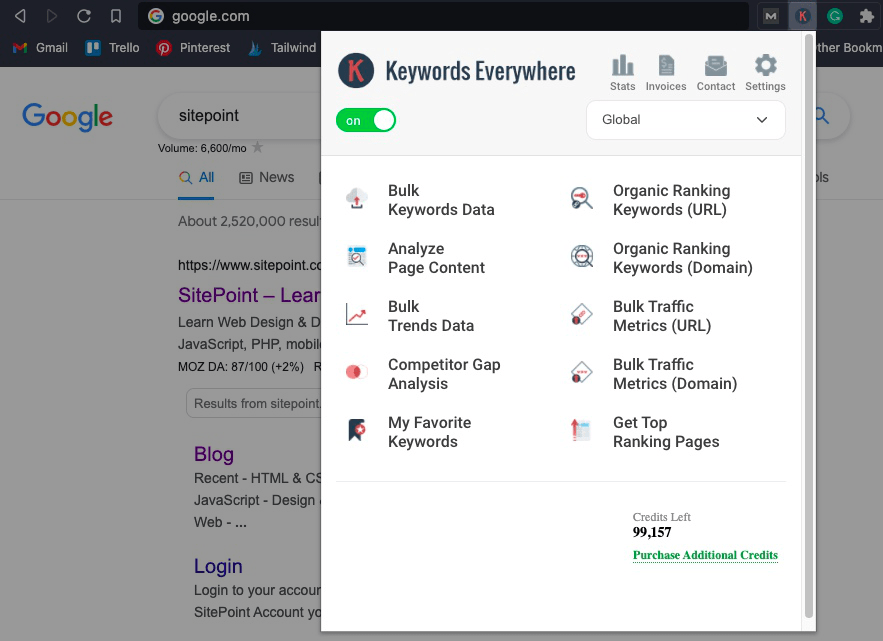Open the Tailwind bookmark
883x641 pixels.
(282, 48)
